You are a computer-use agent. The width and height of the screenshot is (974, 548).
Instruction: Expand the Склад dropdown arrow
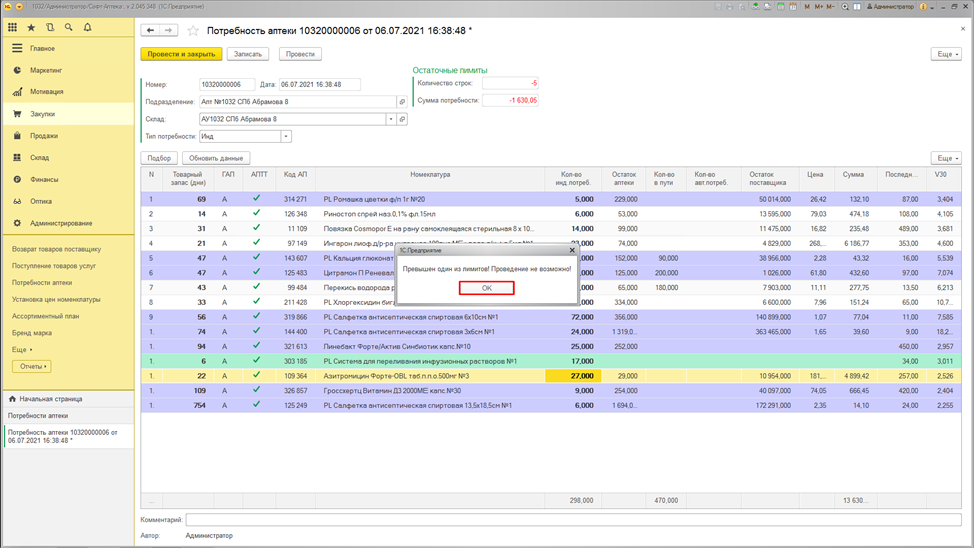(x=390, y=119)
